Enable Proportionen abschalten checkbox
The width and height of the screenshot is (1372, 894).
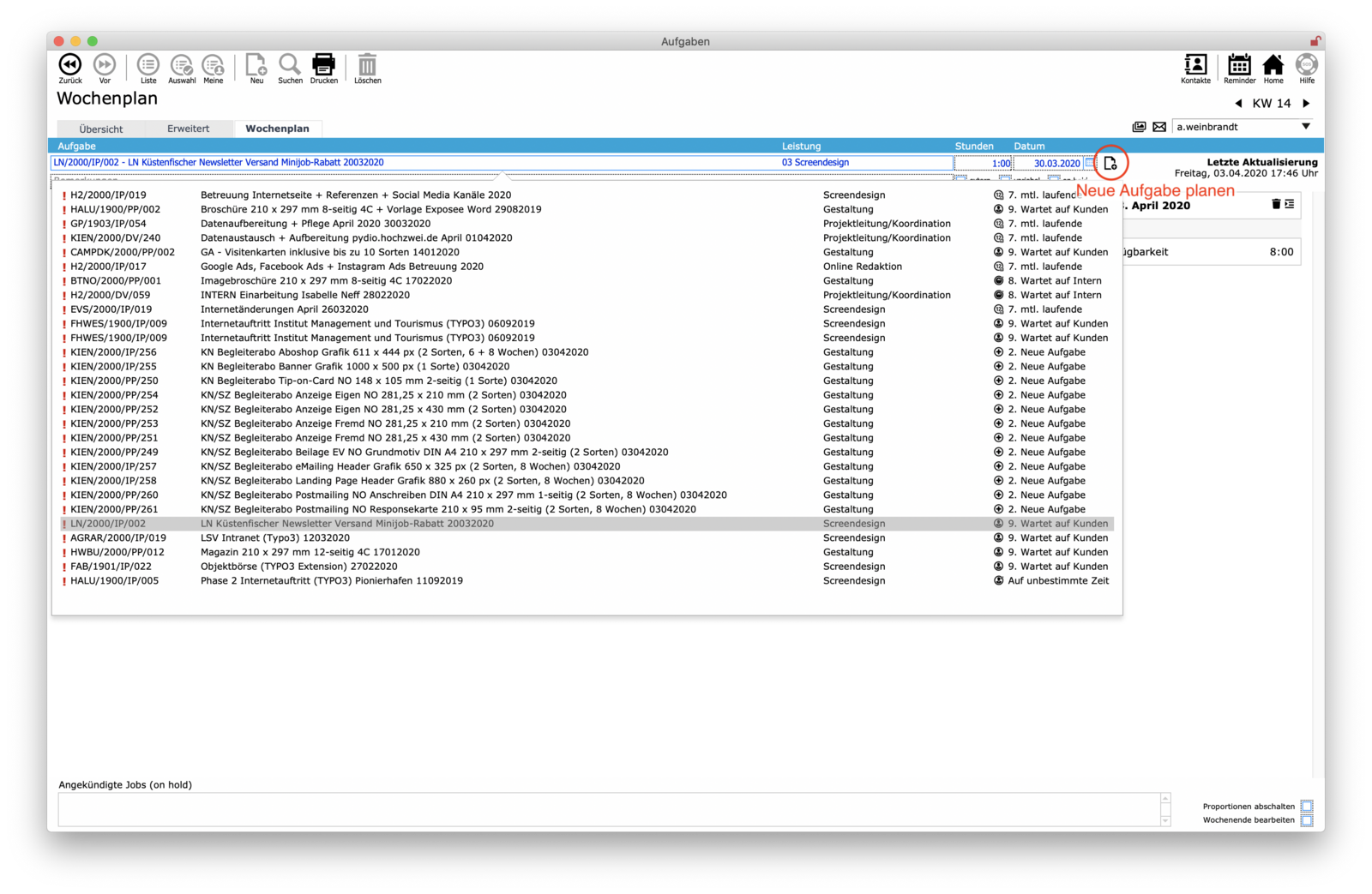1307,807
